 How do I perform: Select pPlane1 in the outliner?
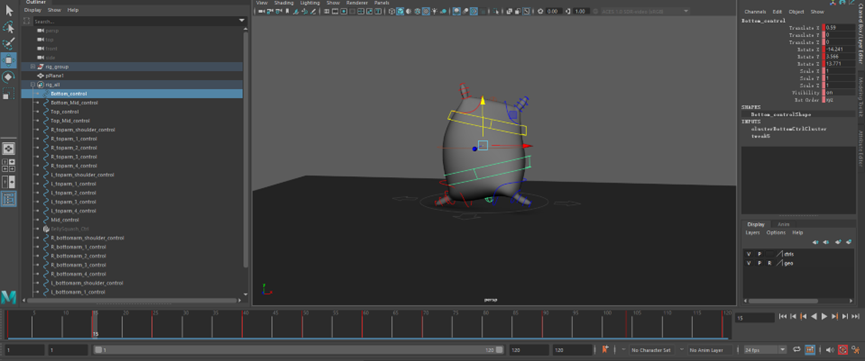55,76
